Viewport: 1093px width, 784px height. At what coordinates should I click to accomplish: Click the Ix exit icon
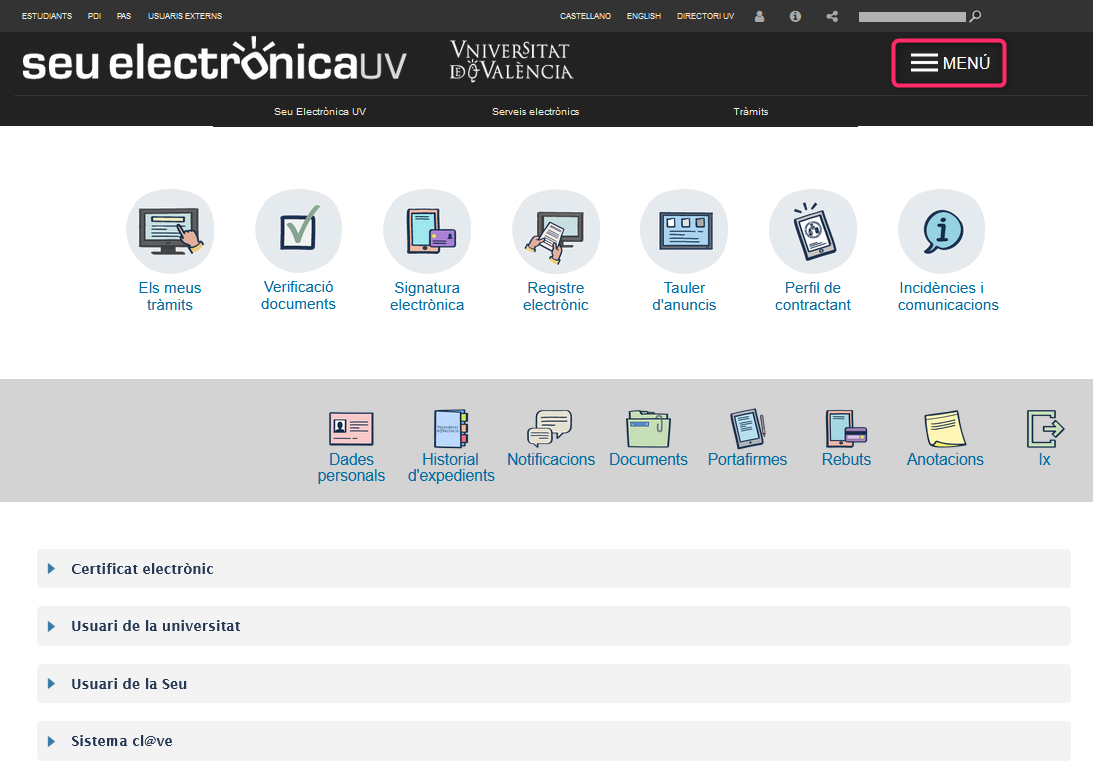point(1045,429)
